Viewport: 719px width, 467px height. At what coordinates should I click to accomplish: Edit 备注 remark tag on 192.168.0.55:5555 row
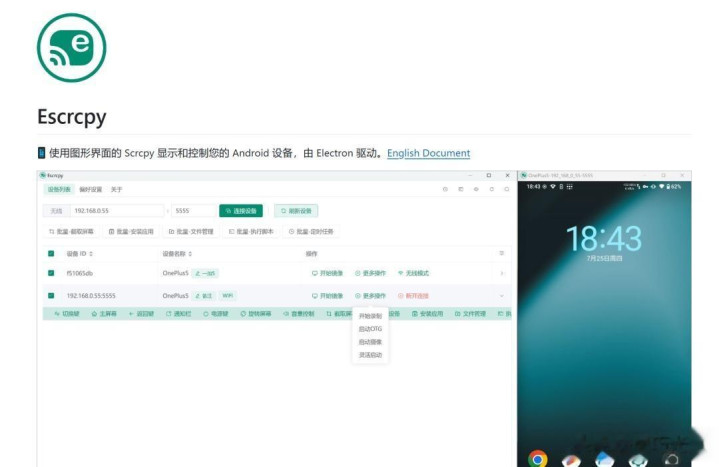tap(204, 296)
